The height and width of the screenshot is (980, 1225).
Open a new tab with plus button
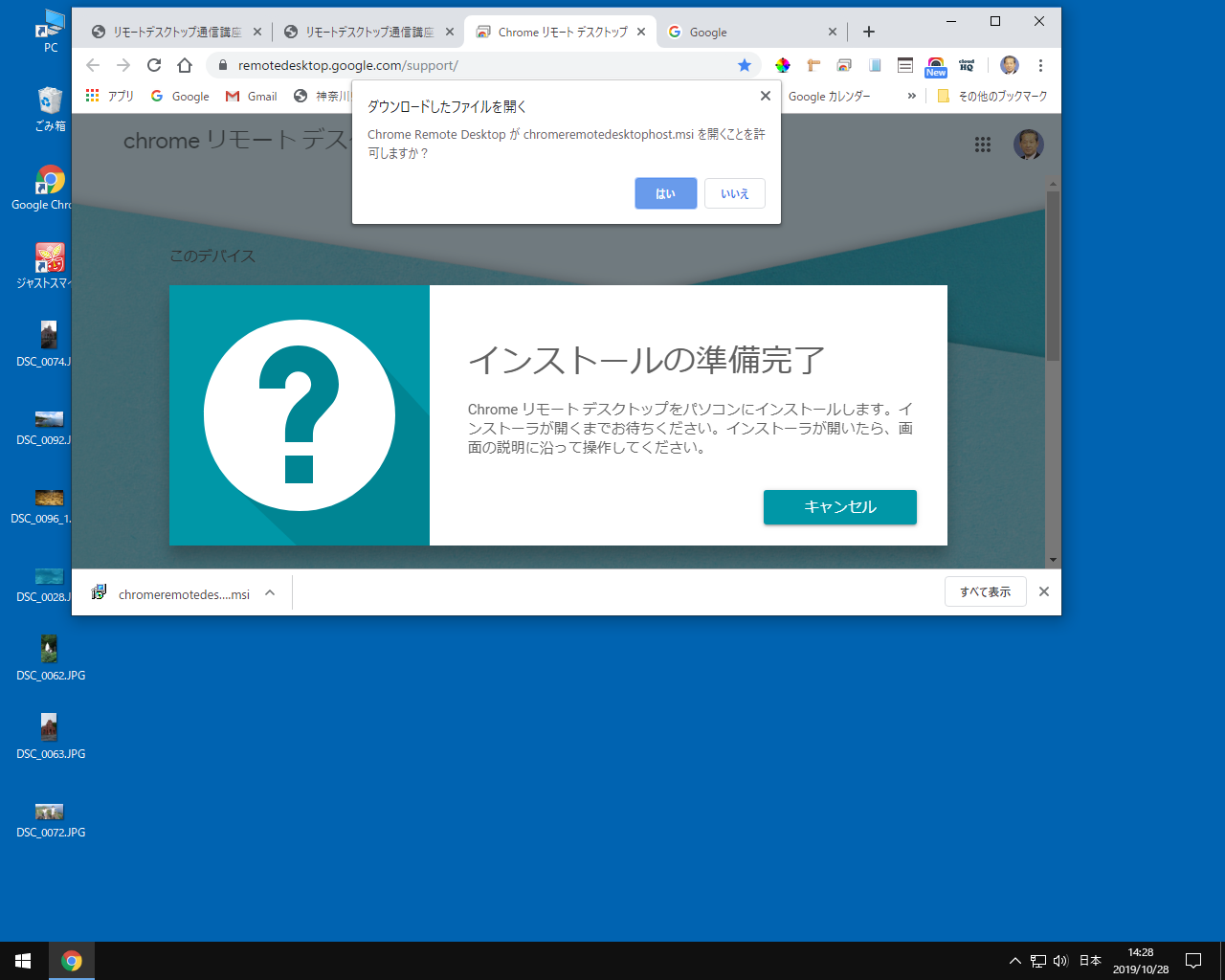[x=869, y=32]
